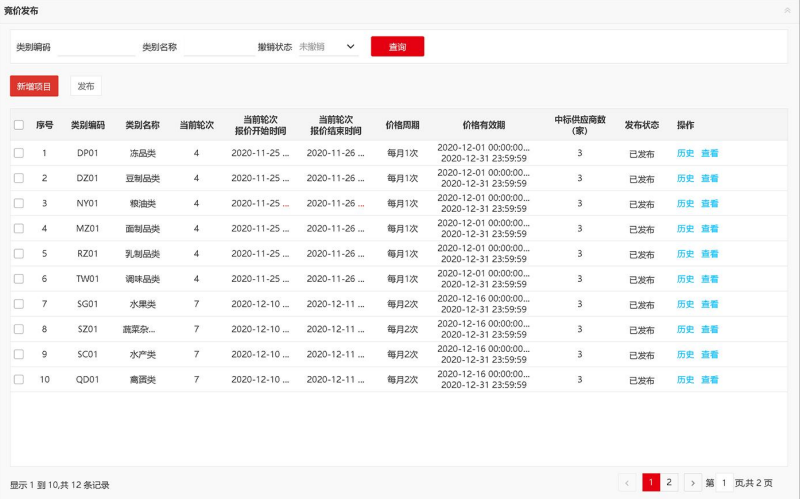Image resolution: width=800 pixels, height=499 pixels.
Task: Open the 撤销状态 dropdown
Action: pyautogui.click(x=328, y=47)
